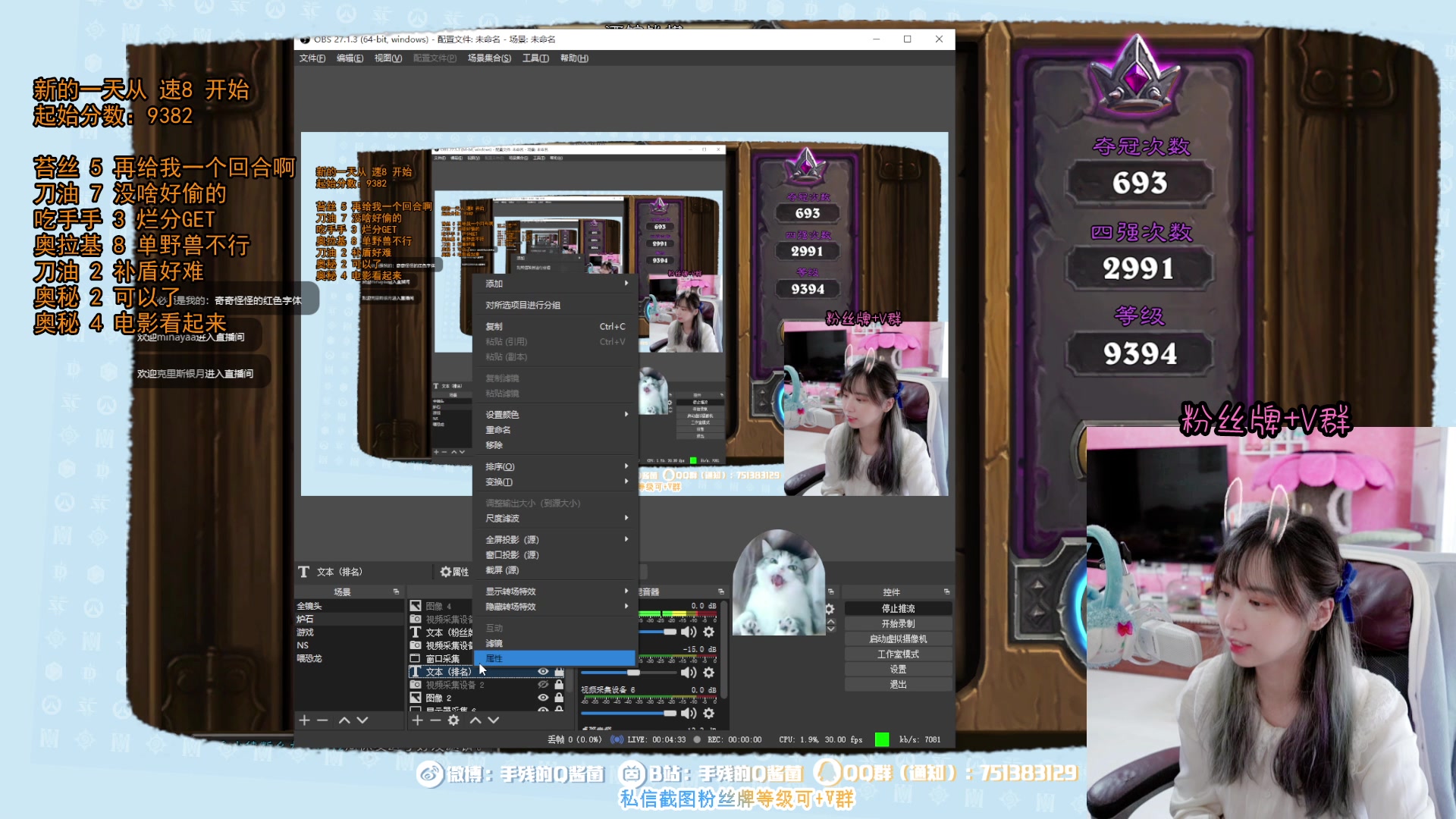This screenshot has width=1456, height=819.
Task: Click the 开始录制 button
Action: [x=898, y=623]
